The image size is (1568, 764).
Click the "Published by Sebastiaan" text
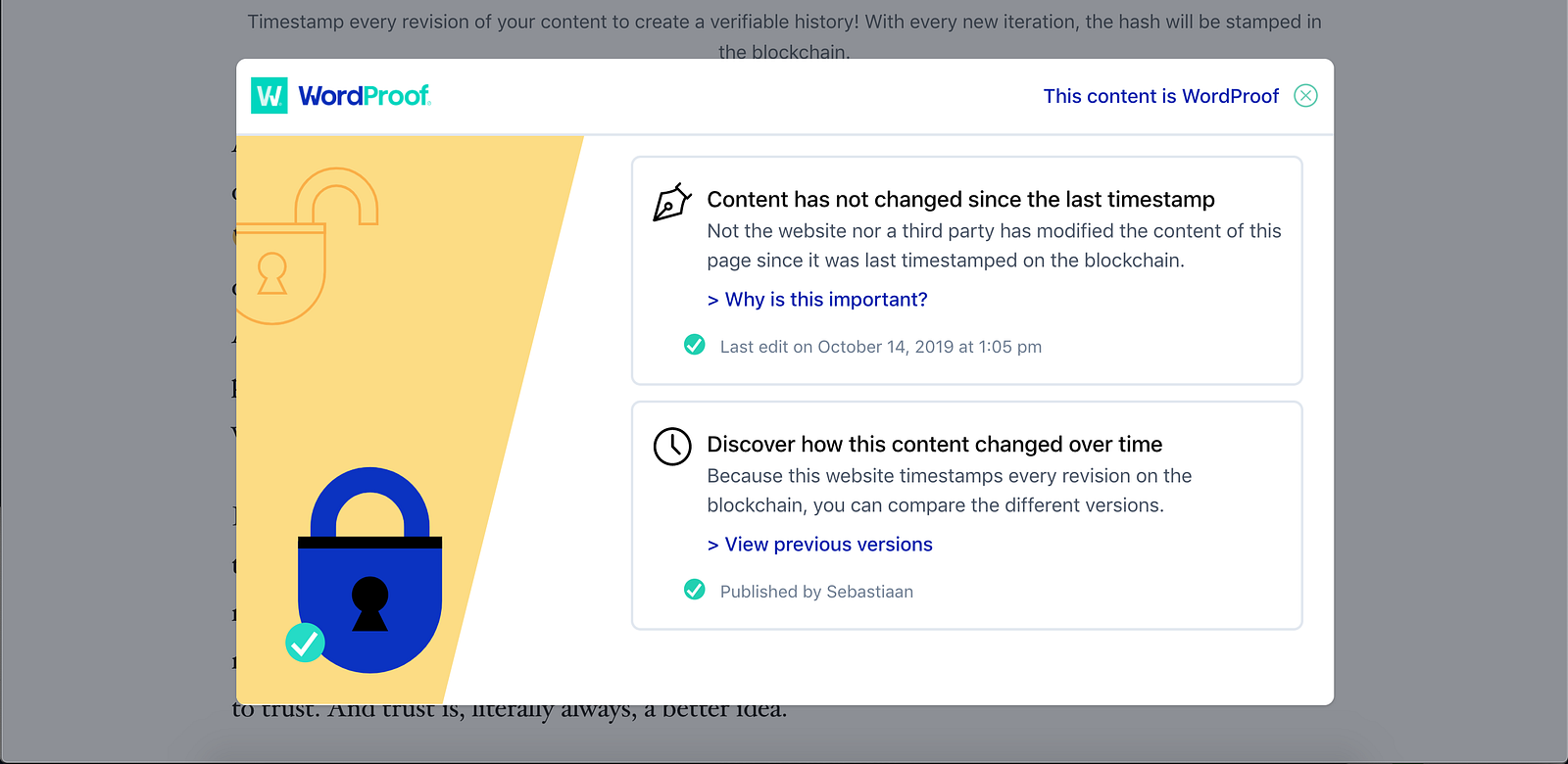[x=816, y=592]
